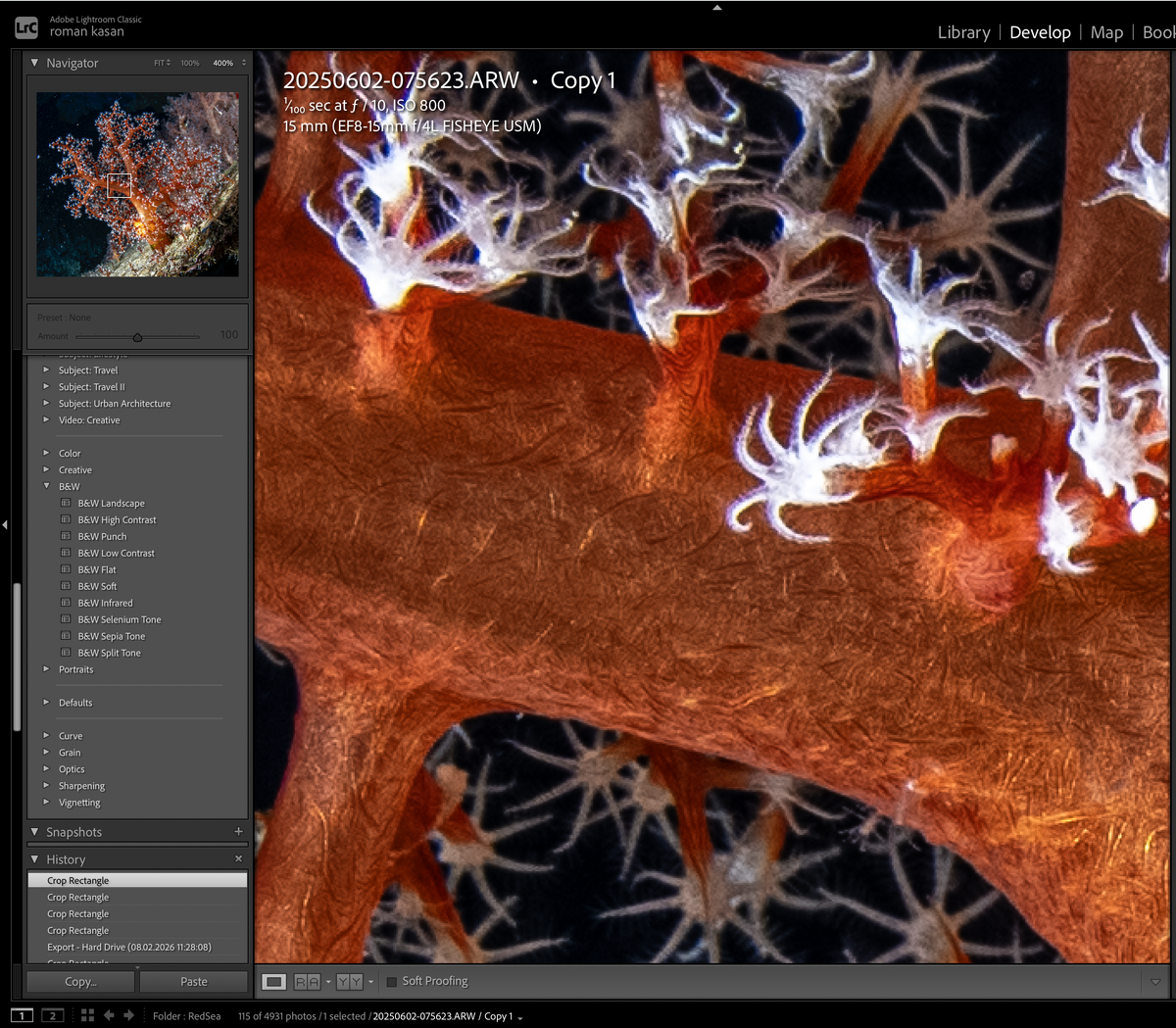The image size is (1176, 1028).
Task: Open toolbar options dropdown at right end
Action: coord(1155,982)
